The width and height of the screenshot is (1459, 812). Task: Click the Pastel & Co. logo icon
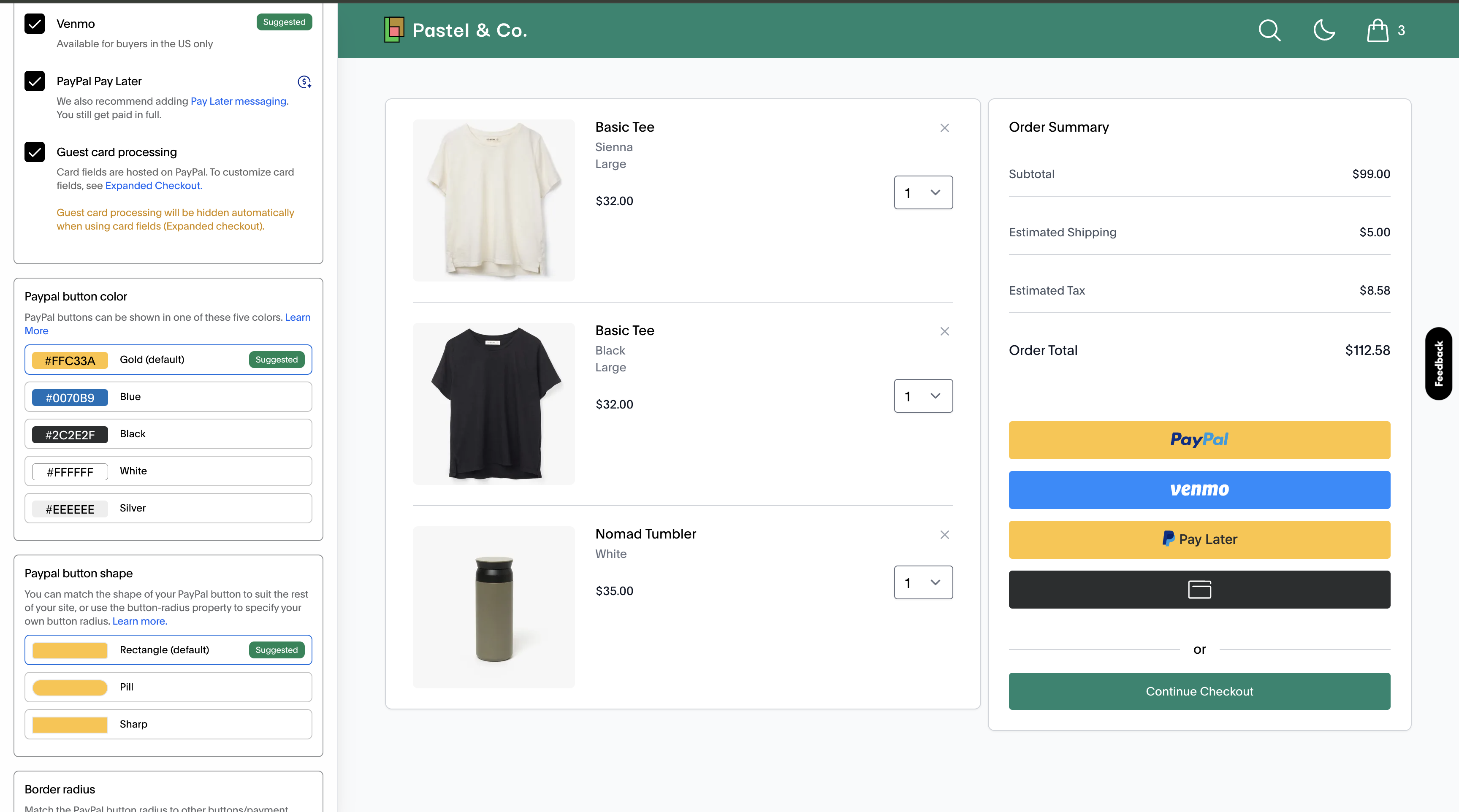point(393,30)
